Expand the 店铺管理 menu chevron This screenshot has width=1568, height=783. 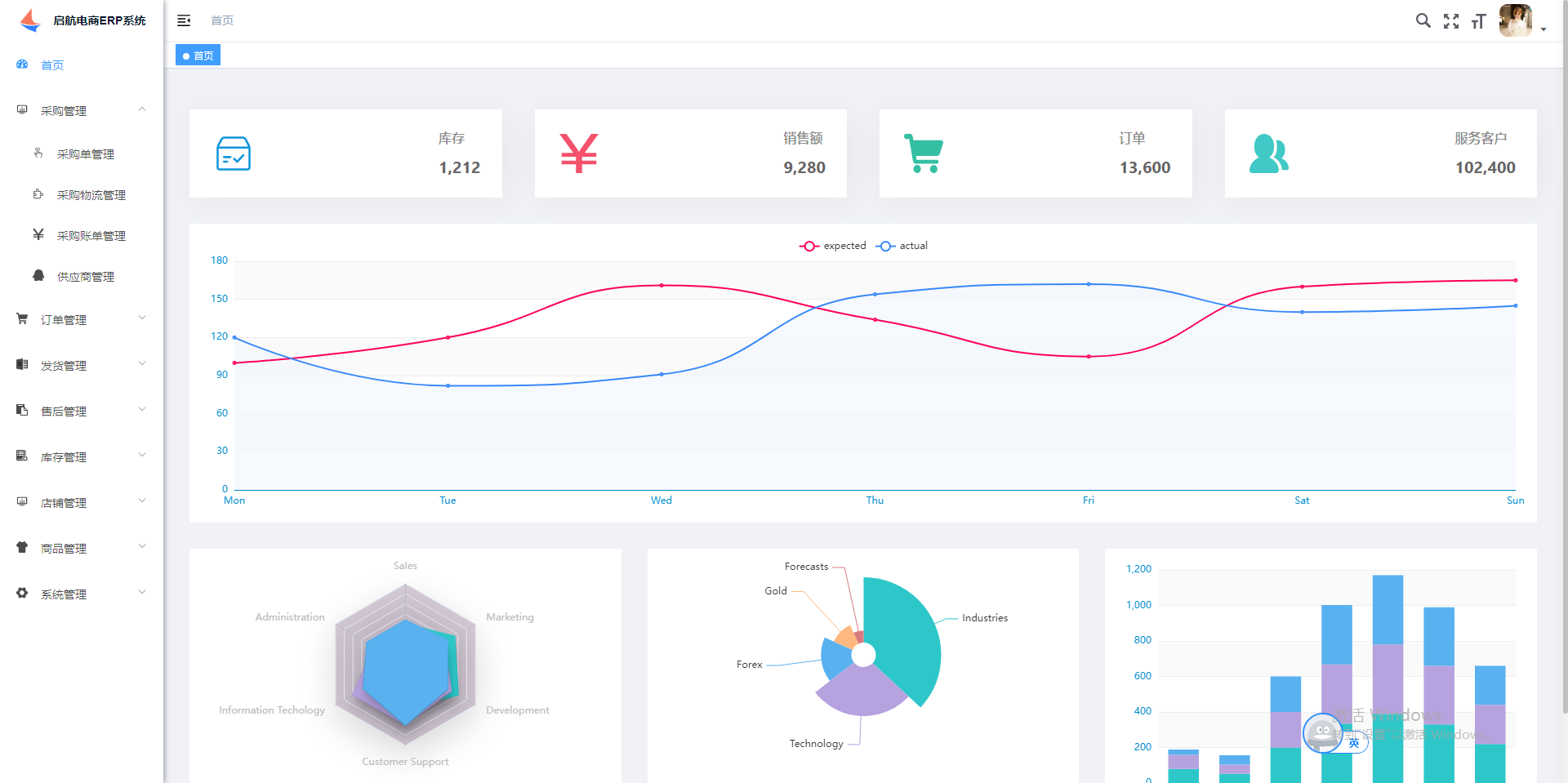[142, 500]
